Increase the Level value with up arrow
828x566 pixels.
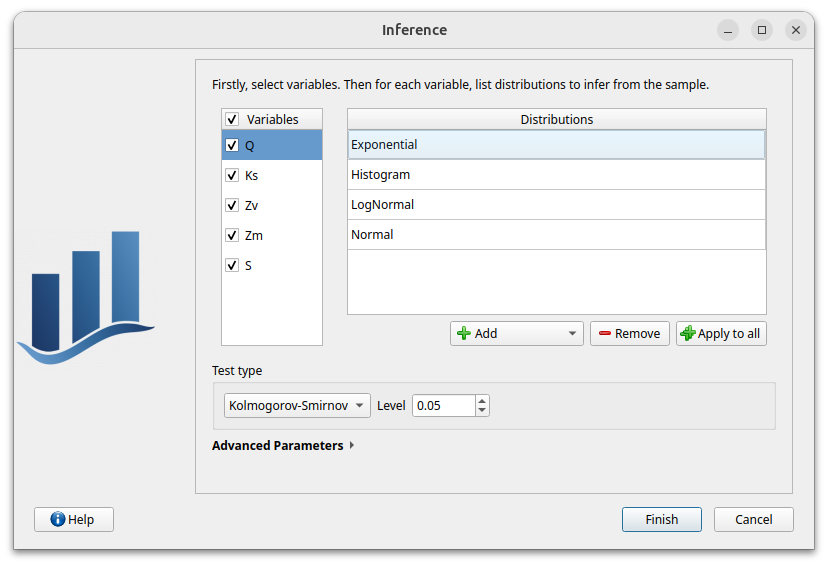(x=482, y=400)
